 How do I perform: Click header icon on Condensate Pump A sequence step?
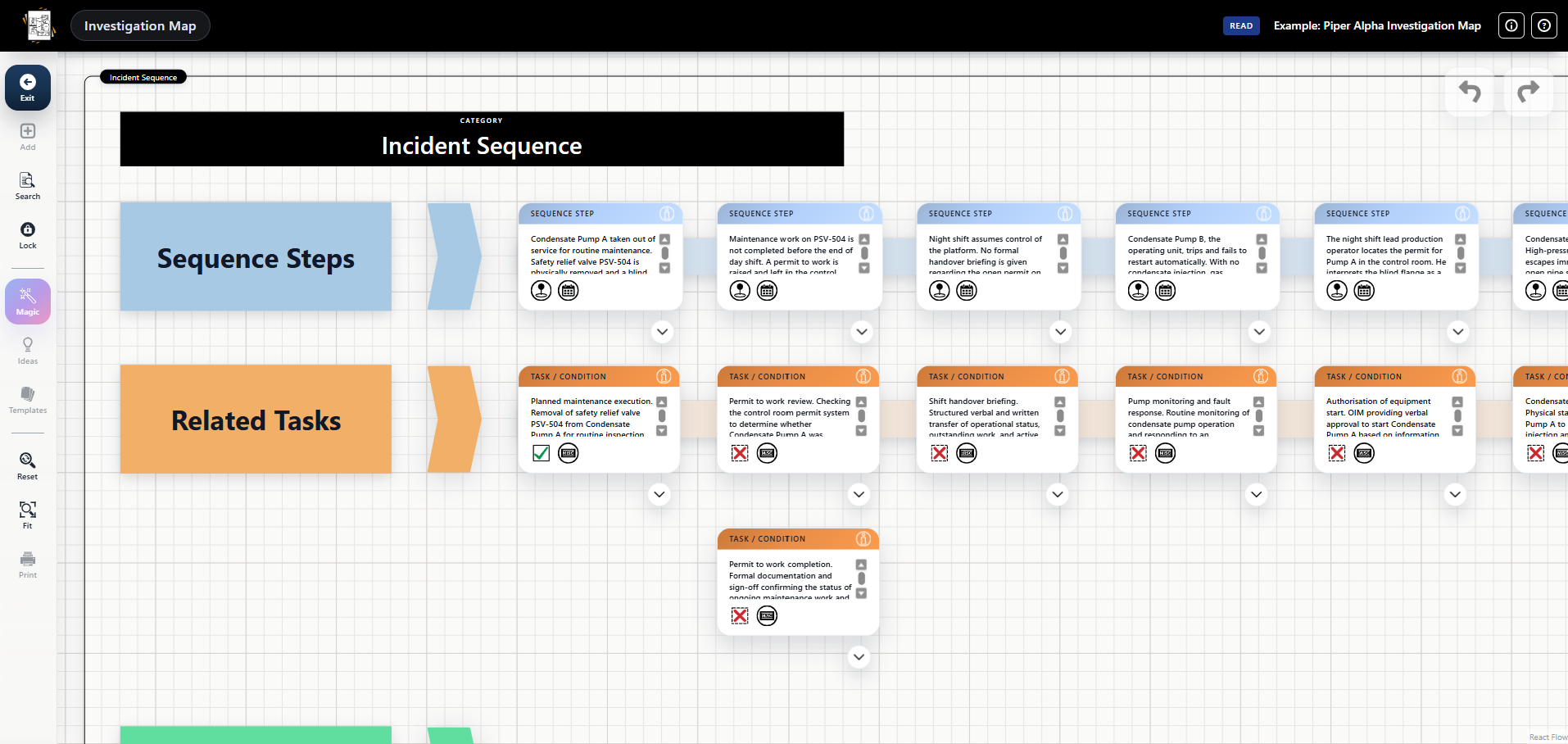pyautogui.click(x=667, y=213)
